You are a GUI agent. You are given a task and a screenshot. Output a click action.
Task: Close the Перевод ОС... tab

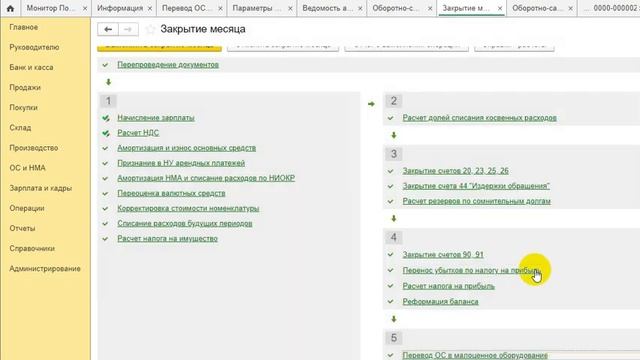220,8
